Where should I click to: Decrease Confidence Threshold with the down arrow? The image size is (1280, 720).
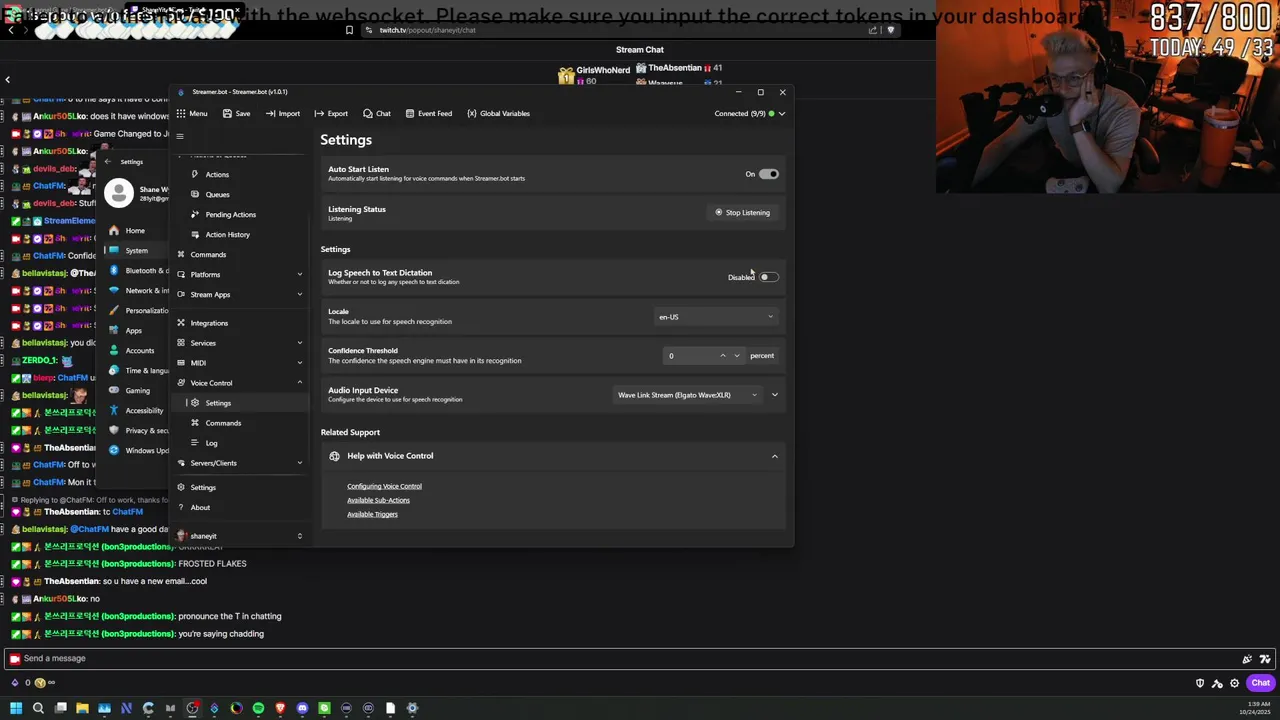737,356
